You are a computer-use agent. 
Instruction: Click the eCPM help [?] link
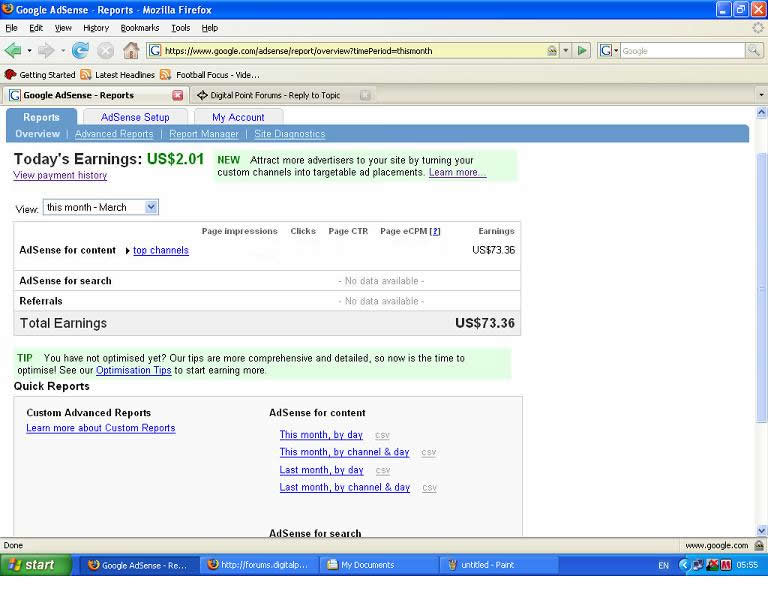tap(434, 231)
